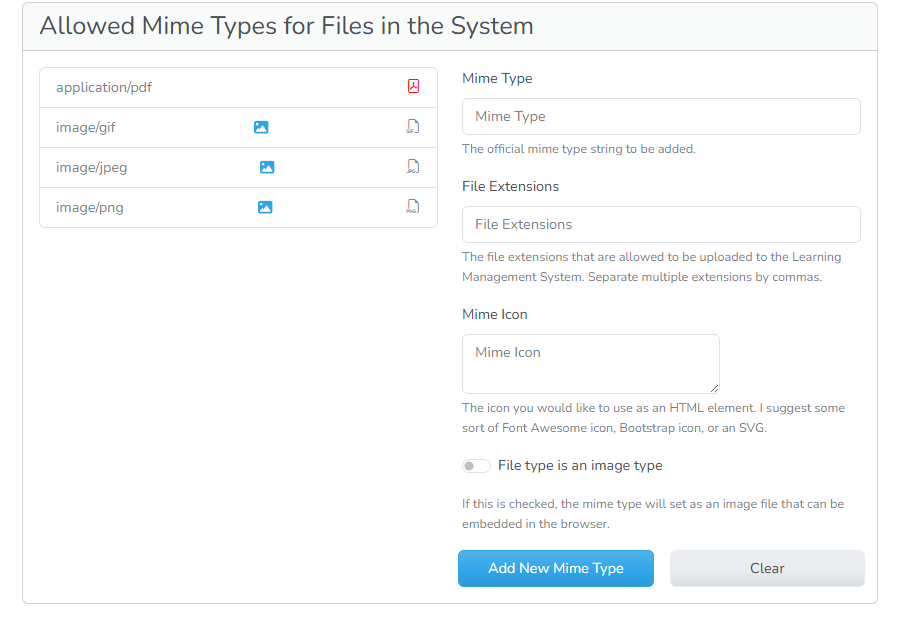Select the image/gif list entry text

pyautogui.click(x=86, y=128)
